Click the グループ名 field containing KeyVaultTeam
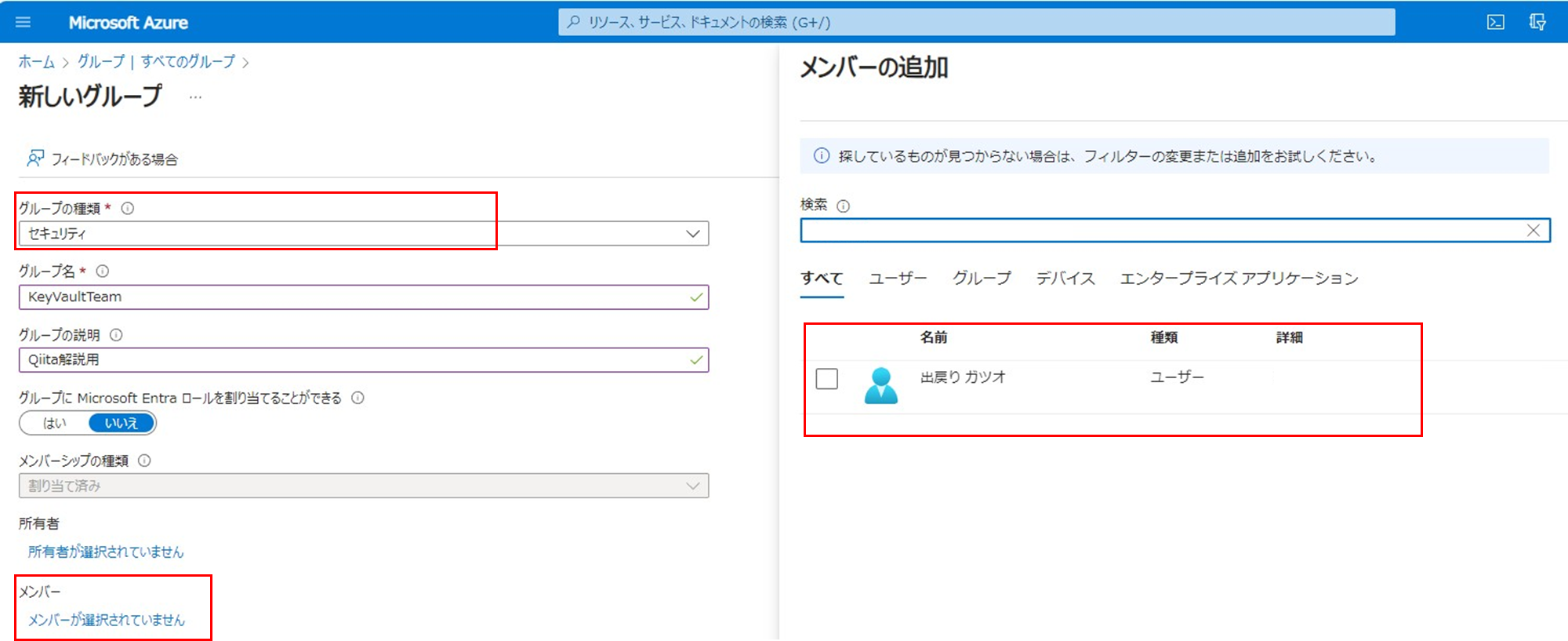 click(364, 297)
